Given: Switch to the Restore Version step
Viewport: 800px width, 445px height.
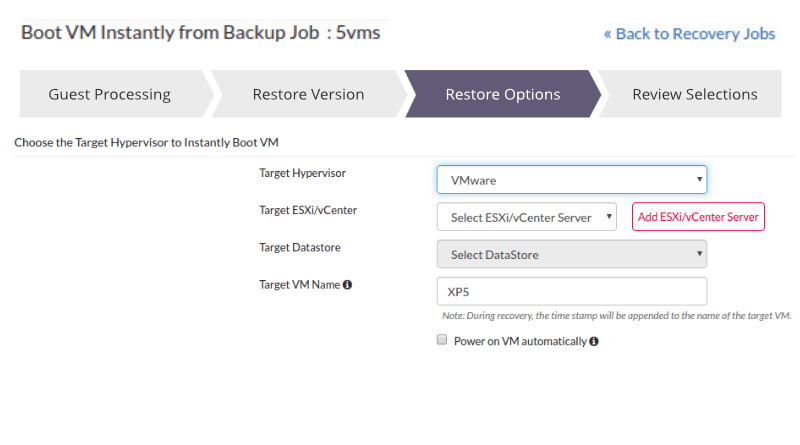Looking at the screenshot, I should coord(308,95).
